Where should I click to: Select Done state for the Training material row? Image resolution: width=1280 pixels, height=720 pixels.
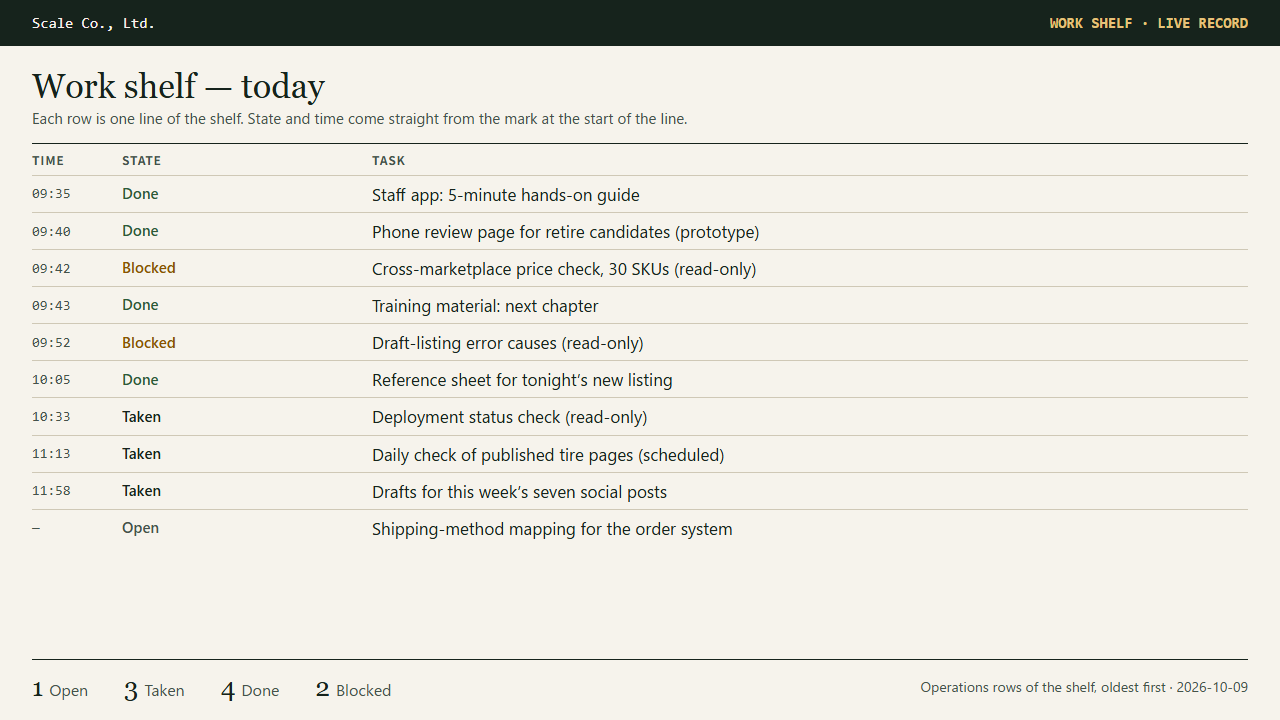[140, 305]
